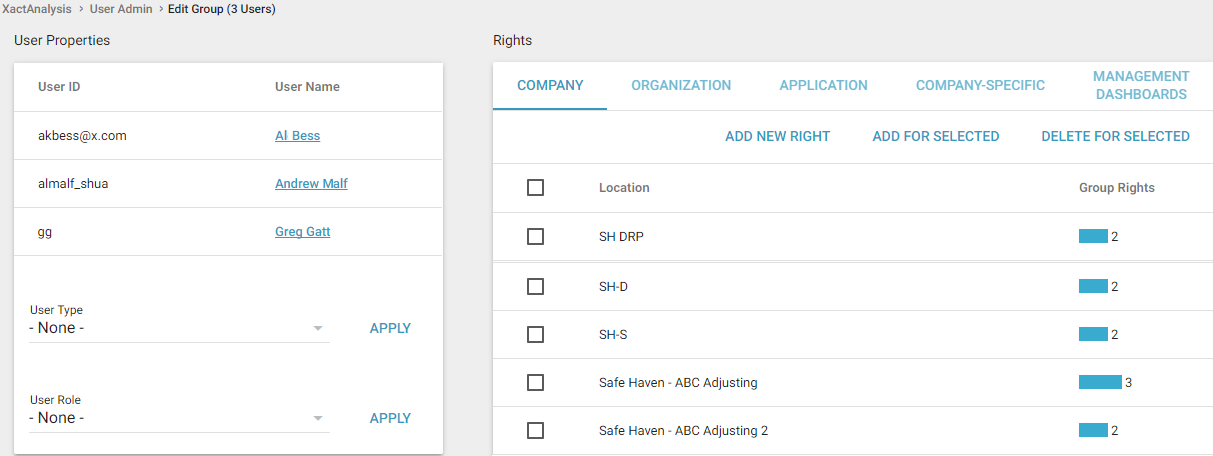Switch to the Organization tab
Image resolution: width=1213 pixels, height=456 pixels.
tap(681, 86)
